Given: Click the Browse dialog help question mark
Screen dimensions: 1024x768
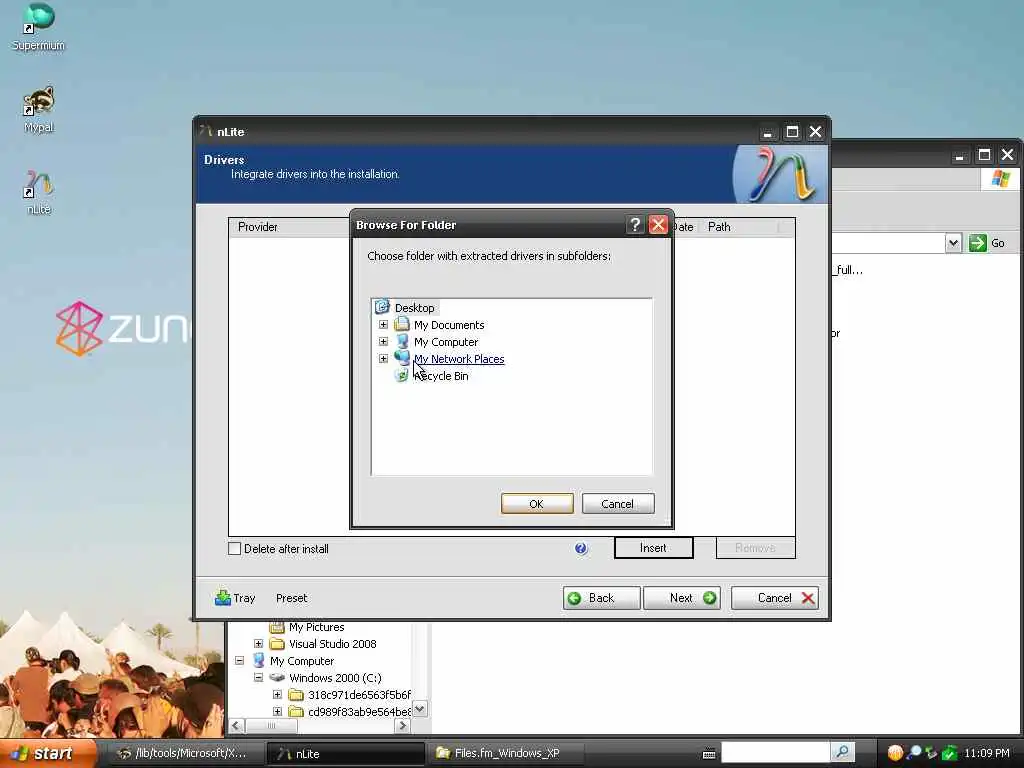Looking at the screenshot, I should 635,225.
